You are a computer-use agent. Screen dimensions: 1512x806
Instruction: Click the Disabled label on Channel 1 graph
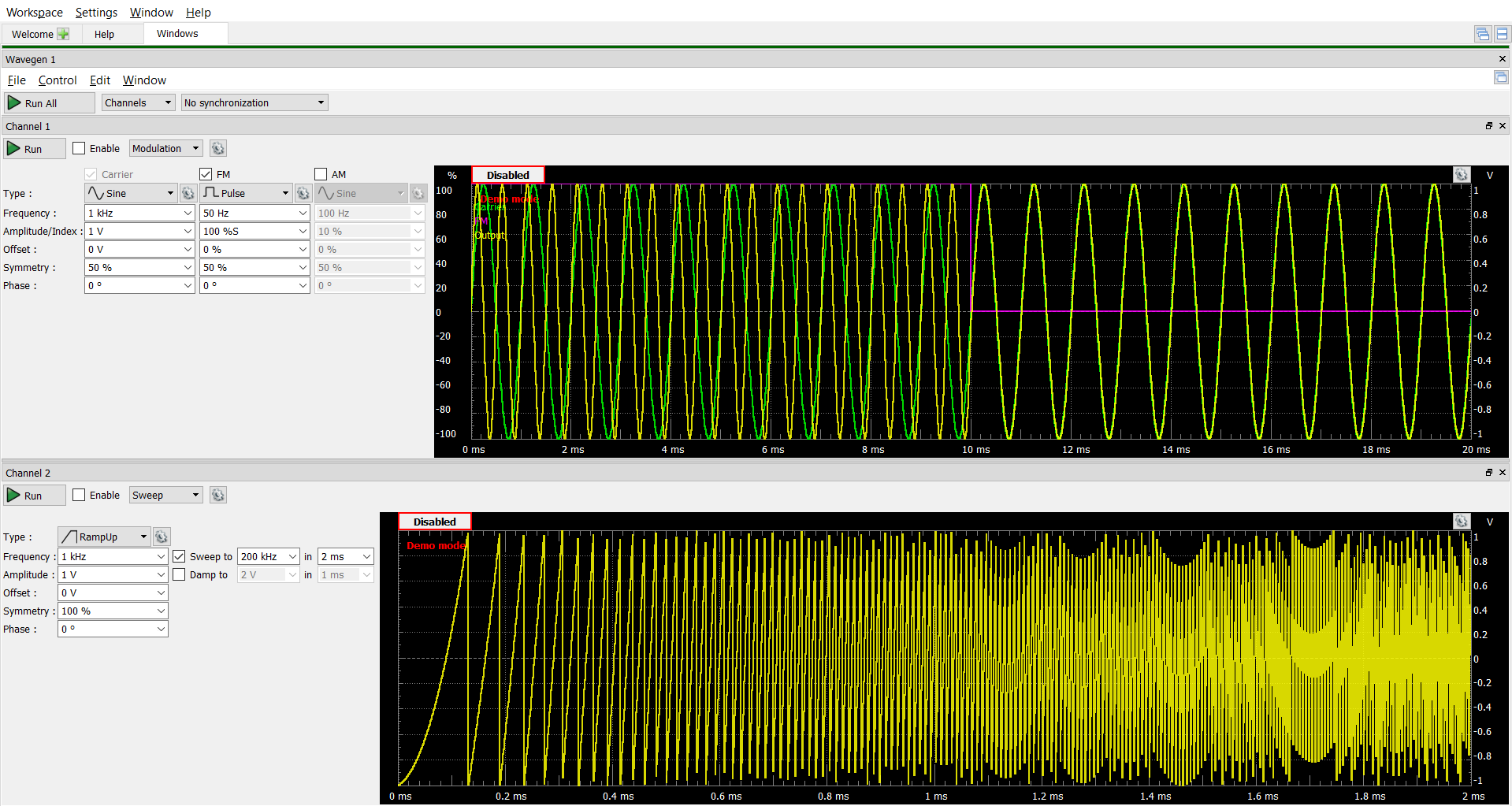(508, 175)
